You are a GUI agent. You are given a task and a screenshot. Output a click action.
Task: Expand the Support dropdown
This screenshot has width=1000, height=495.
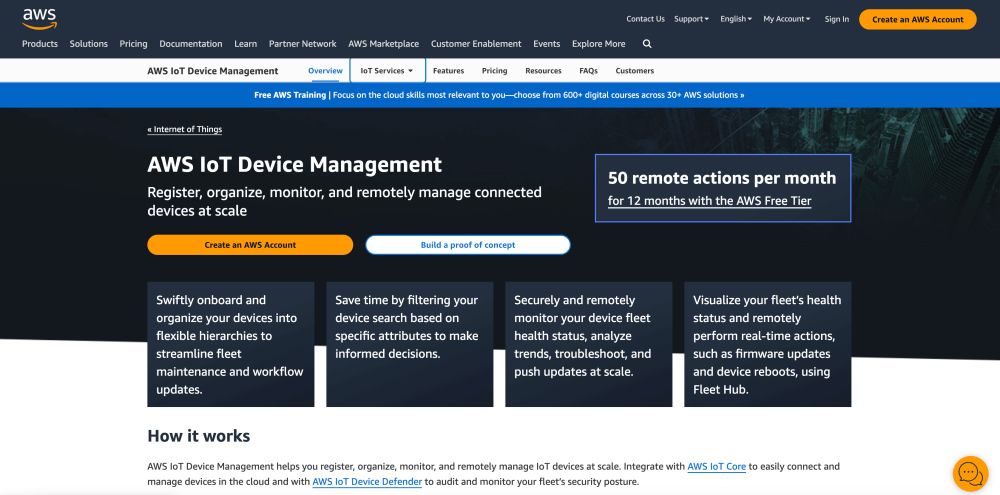[x=691, y=19]
